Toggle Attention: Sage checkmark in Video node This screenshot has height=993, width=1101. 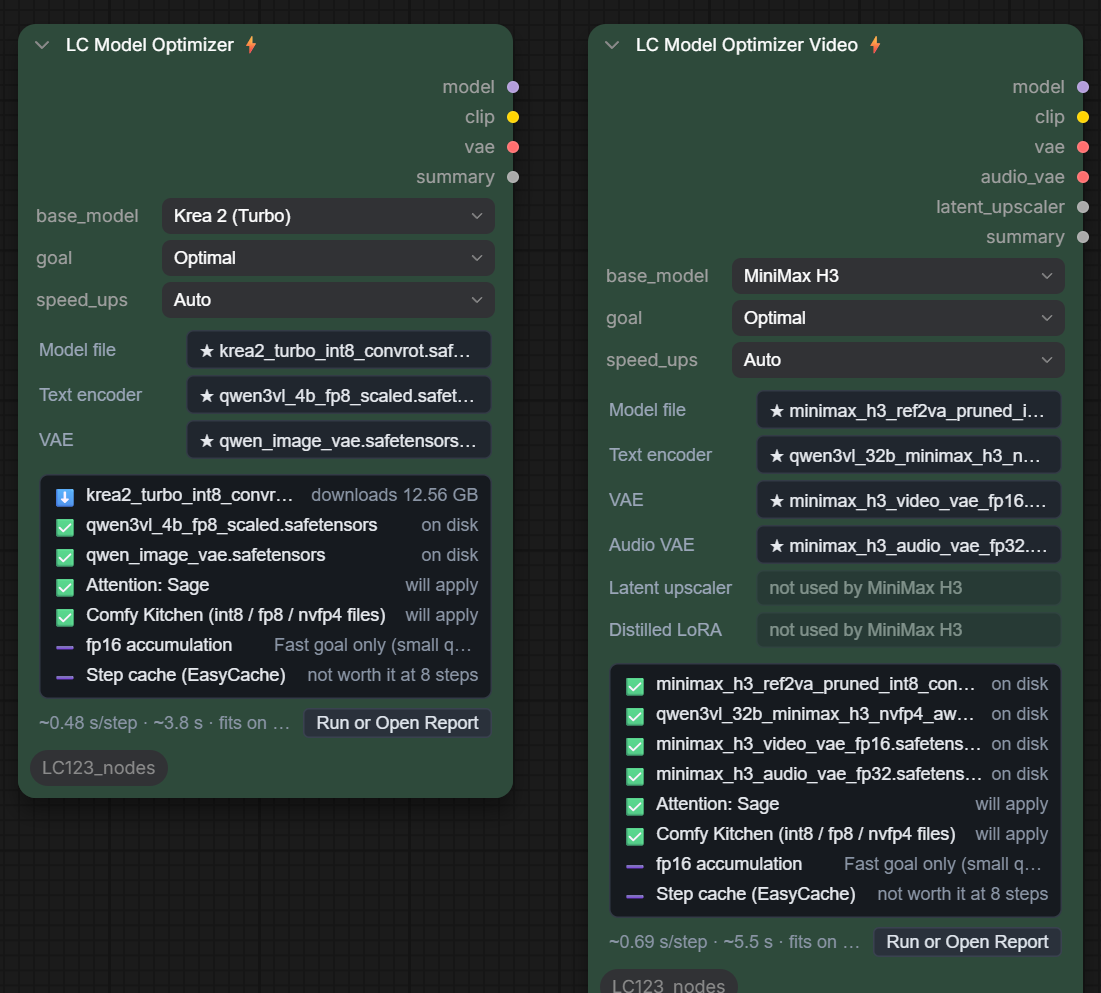(x=635, y=806)
